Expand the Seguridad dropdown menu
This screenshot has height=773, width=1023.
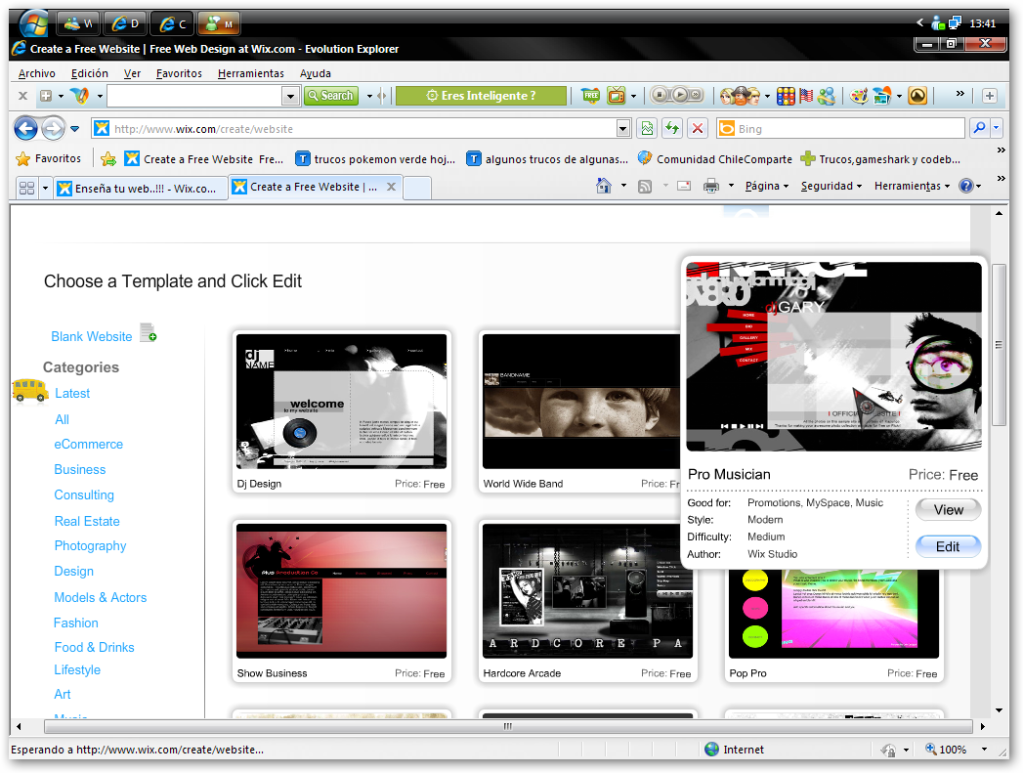pos(831,187)
